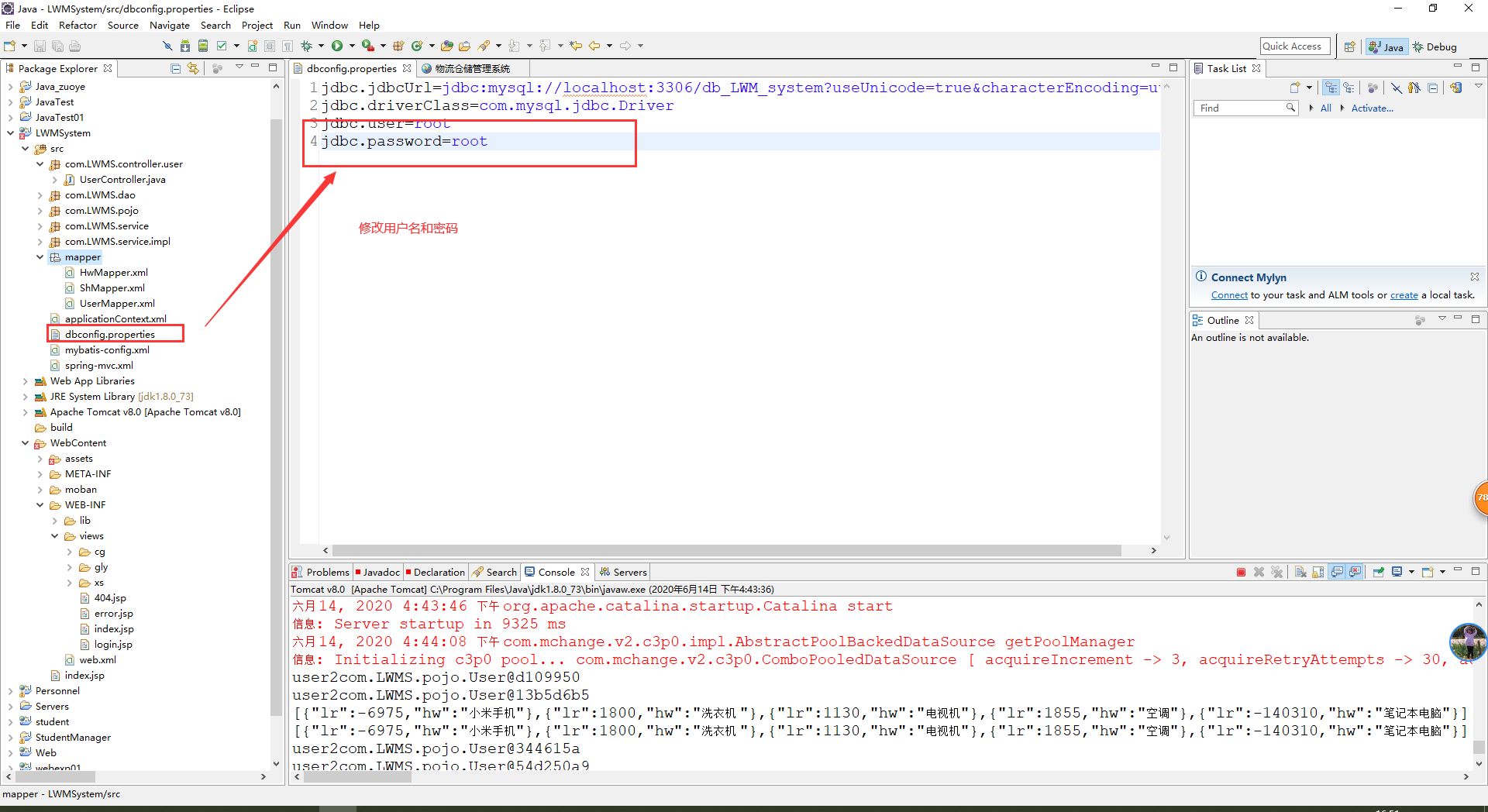Click the Open Perspective icon
The image size is (1488, 812).
pyautogui.click(x=1349, y=46)
